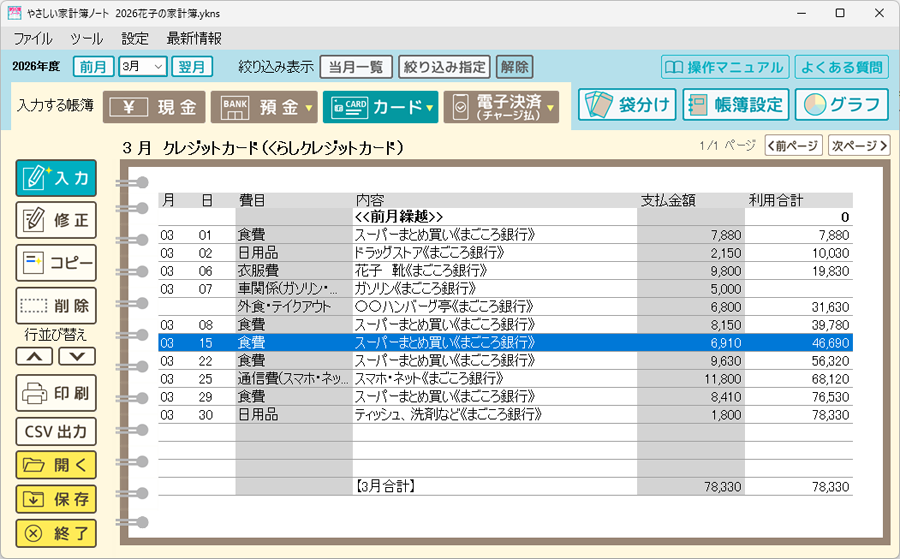Open the ファイル menu
900x559 pixels.
click(x=33, y=39)
